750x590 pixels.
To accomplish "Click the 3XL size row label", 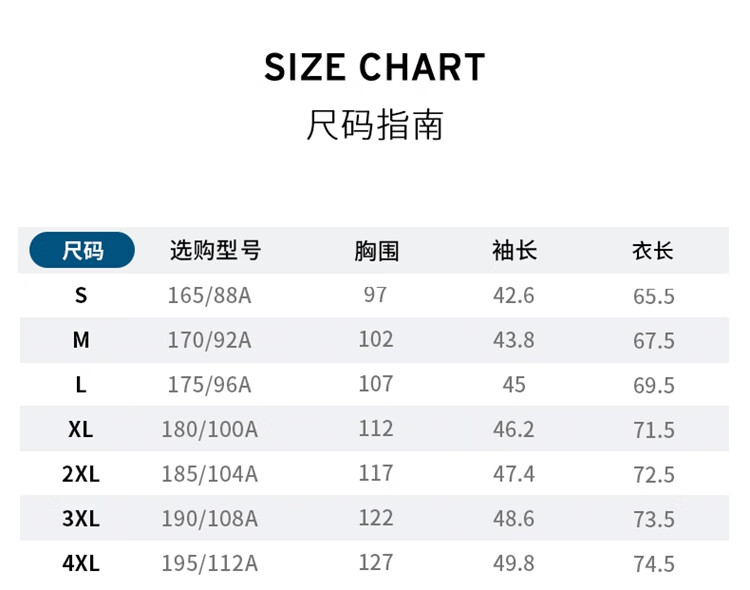I will pos(81,519).
